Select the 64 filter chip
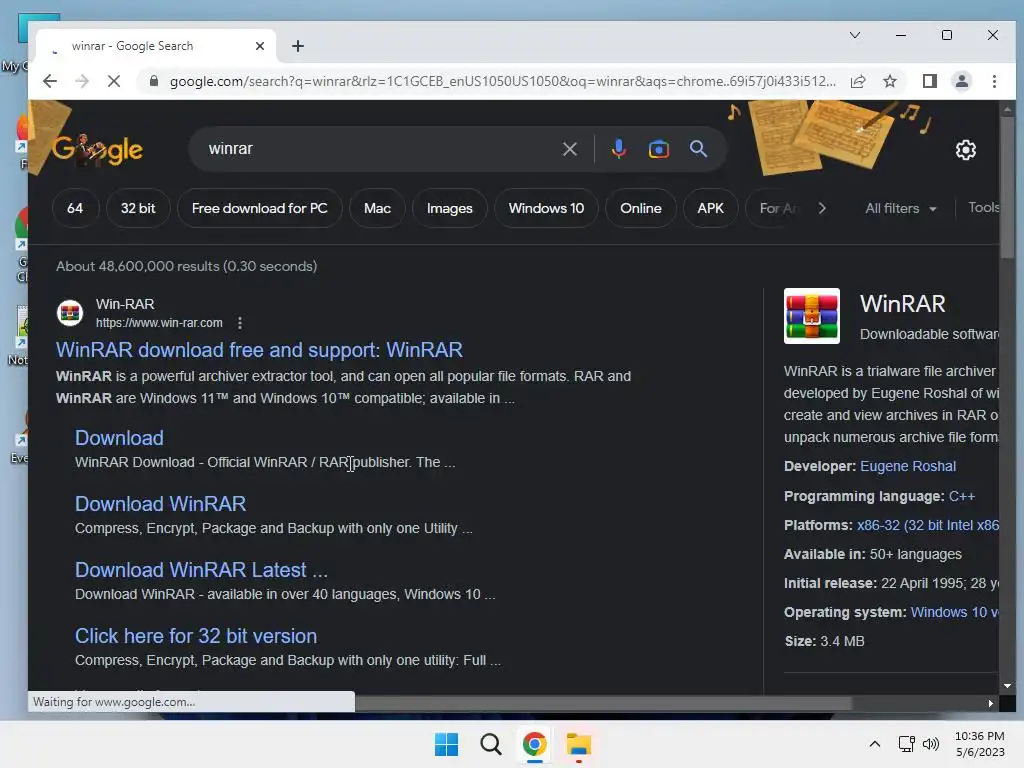The width and height of the screenshot is (1024, 768). pyautogui.click(x=75, y=208)
